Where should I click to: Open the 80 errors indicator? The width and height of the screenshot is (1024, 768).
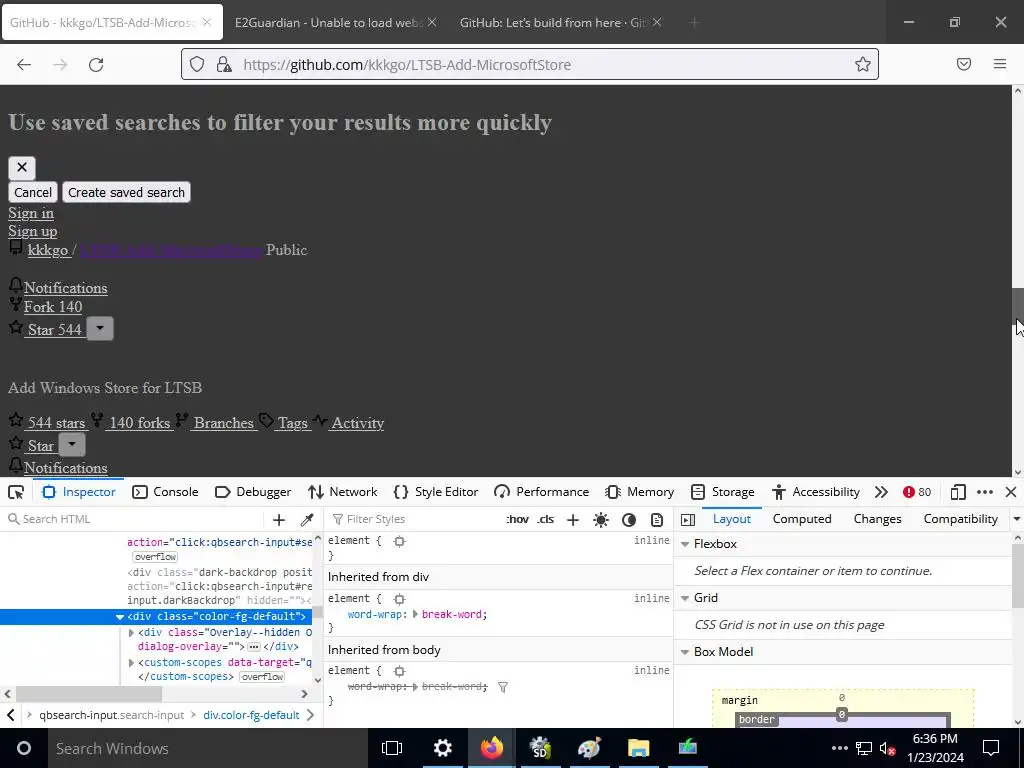(917, 492)
